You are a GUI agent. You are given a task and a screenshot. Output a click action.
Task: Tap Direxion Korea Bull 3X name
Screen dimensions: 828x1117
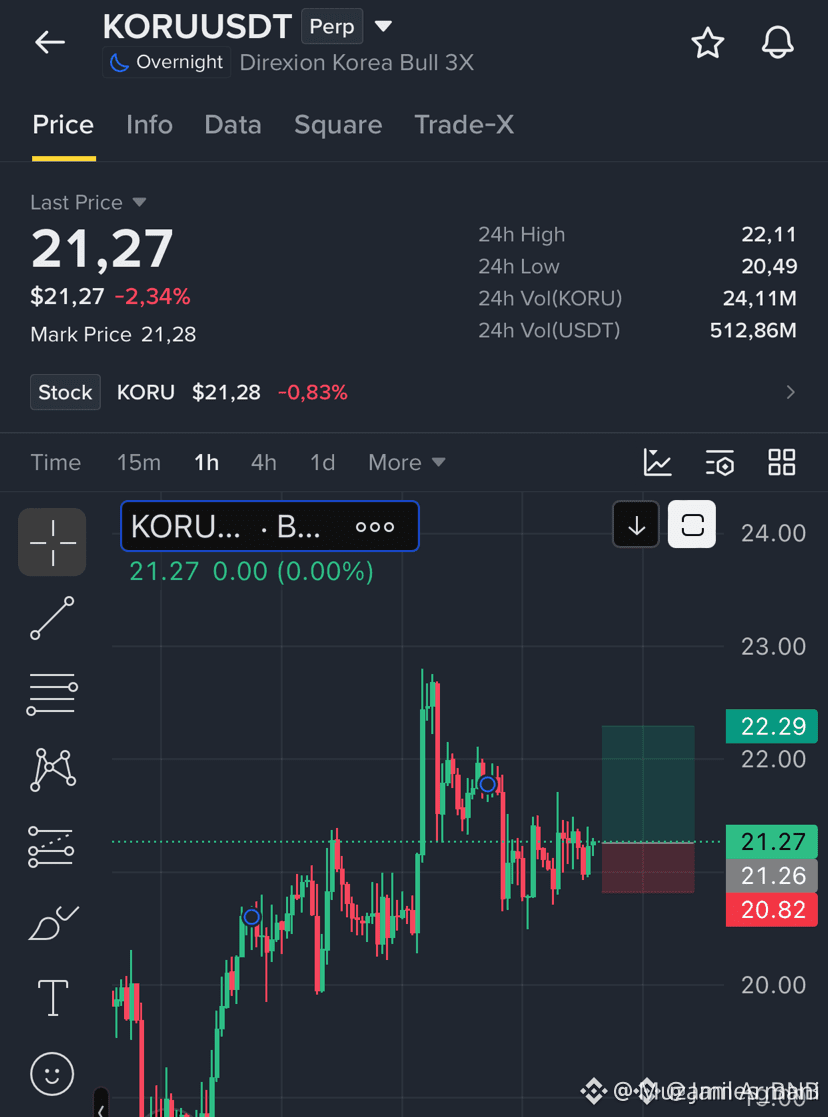(357, 63)
